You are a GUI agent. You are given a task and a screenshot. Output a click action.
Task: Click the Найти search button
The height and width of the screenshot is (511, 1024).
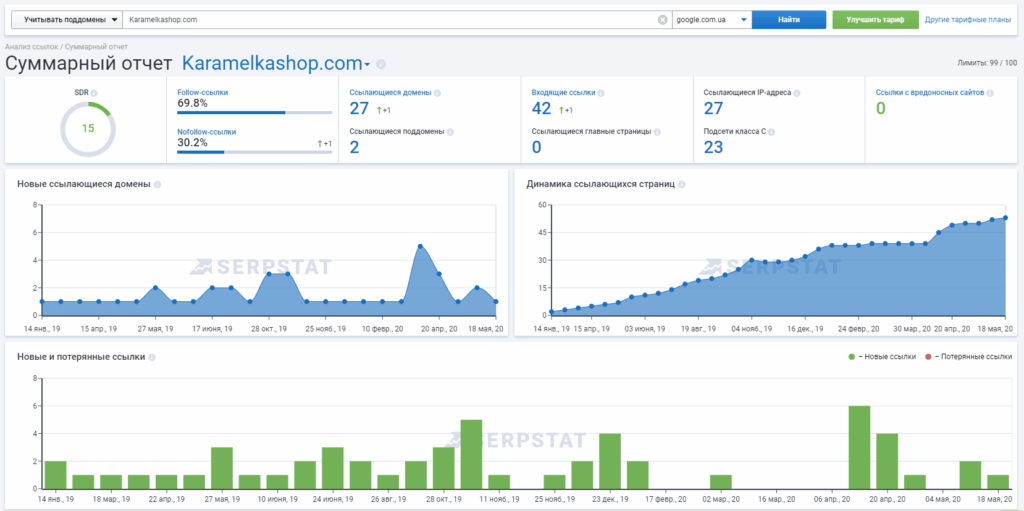click(x=788, y=19)
